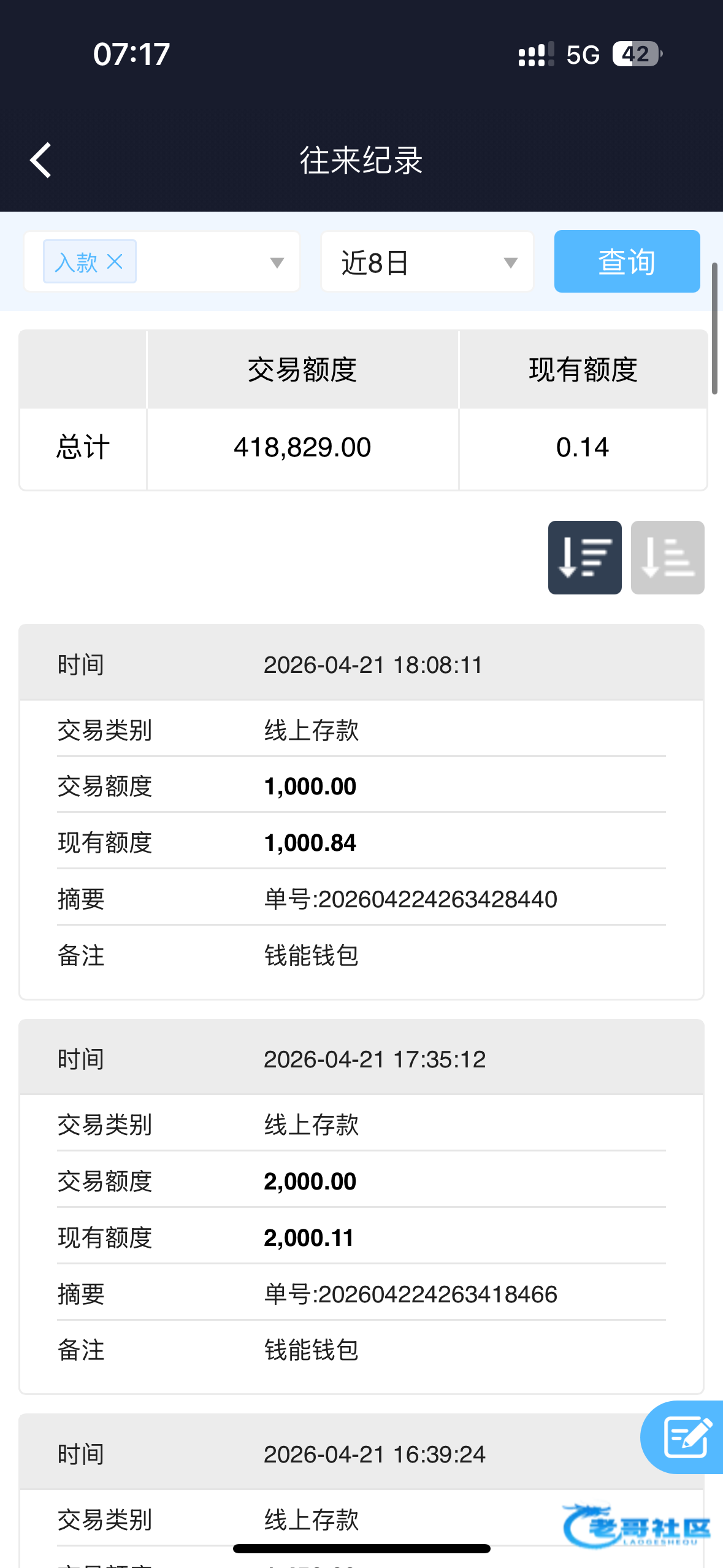This screenshot has width=723, height=1568.
Task: Open the 18:08:11 transaction record header
Action: 361,664
